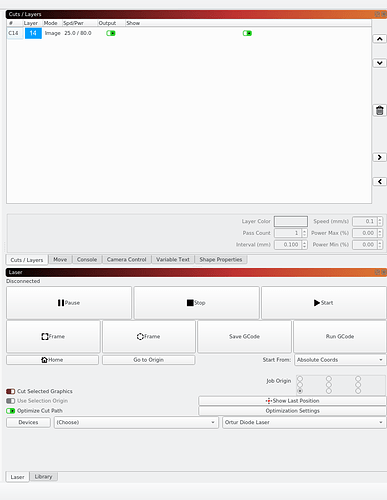Move layer up with the up arrow
Viewport: 387px width, 500px height.
[379, 39]
